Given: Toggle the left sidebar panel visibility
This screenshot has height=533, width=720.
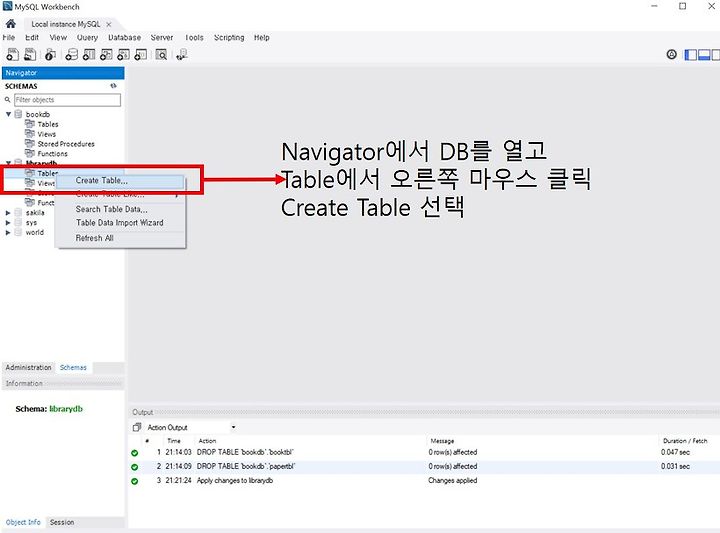Looking at the screenshot, I should [690, 55].
